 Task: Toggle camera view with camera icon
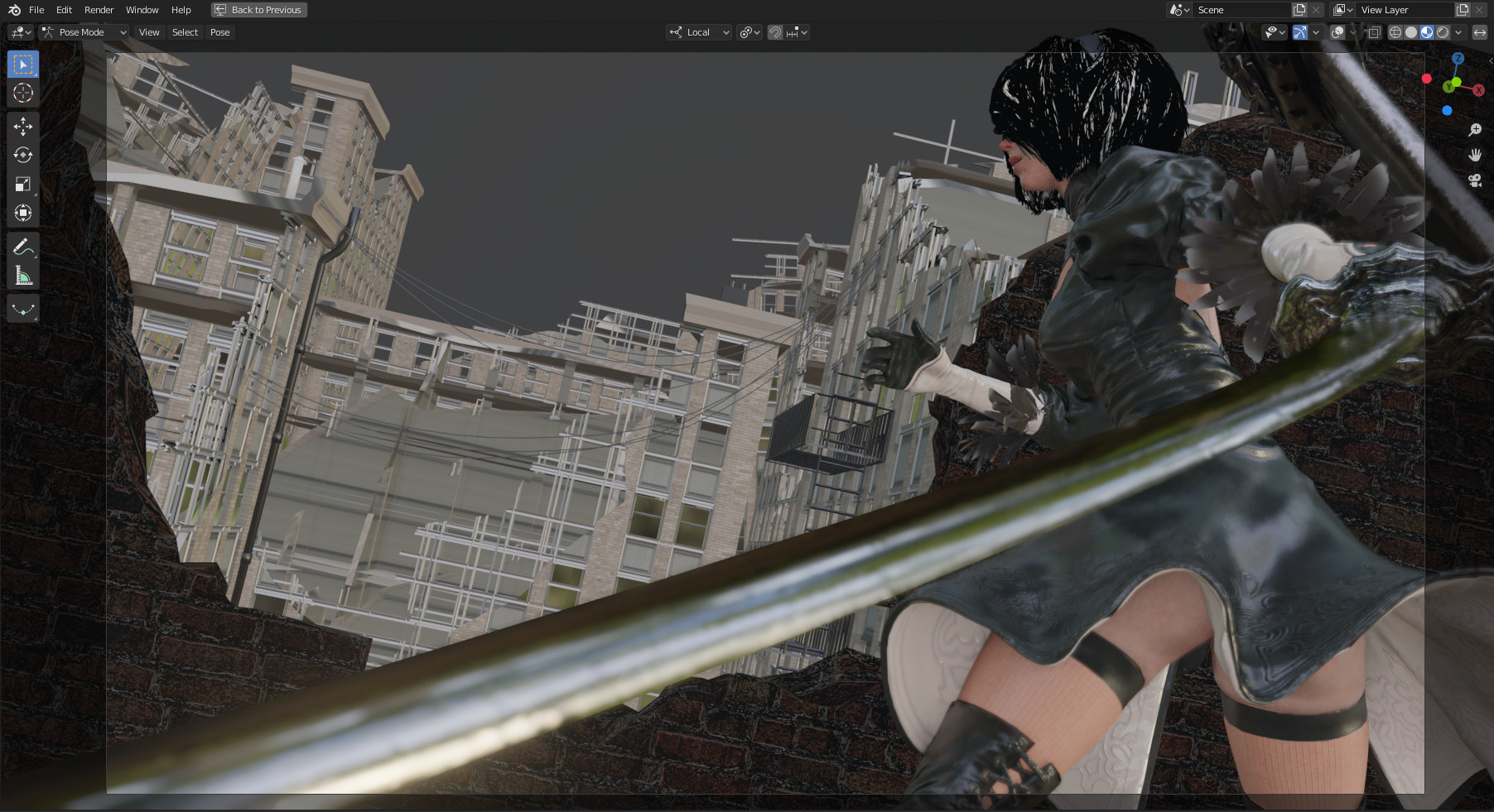coord(1475,180)
